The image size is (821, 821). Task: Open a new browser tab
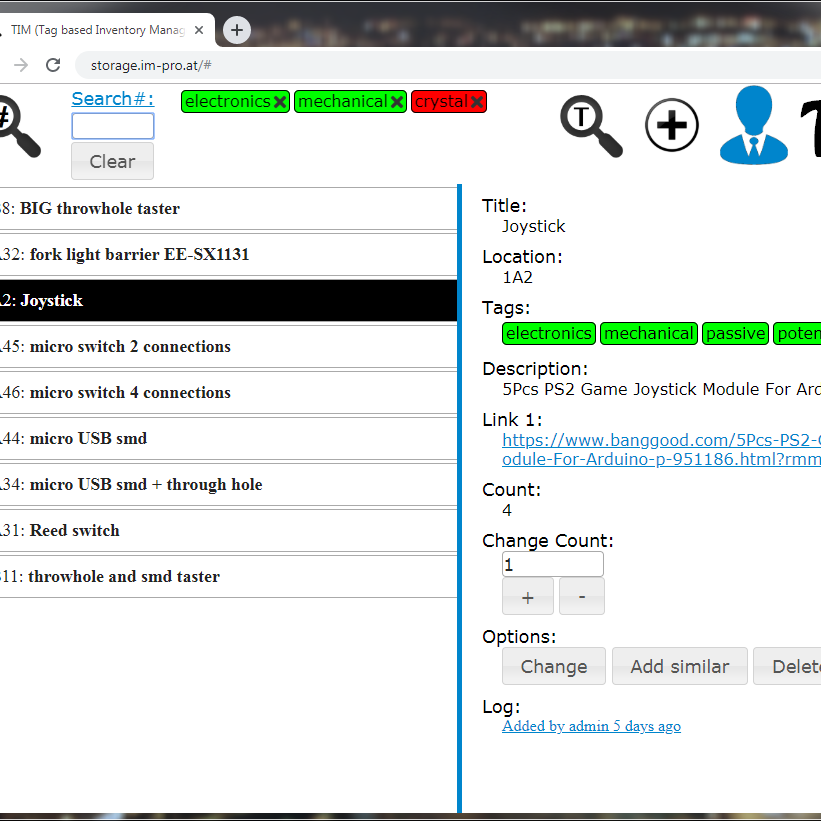tap(237, 30)
